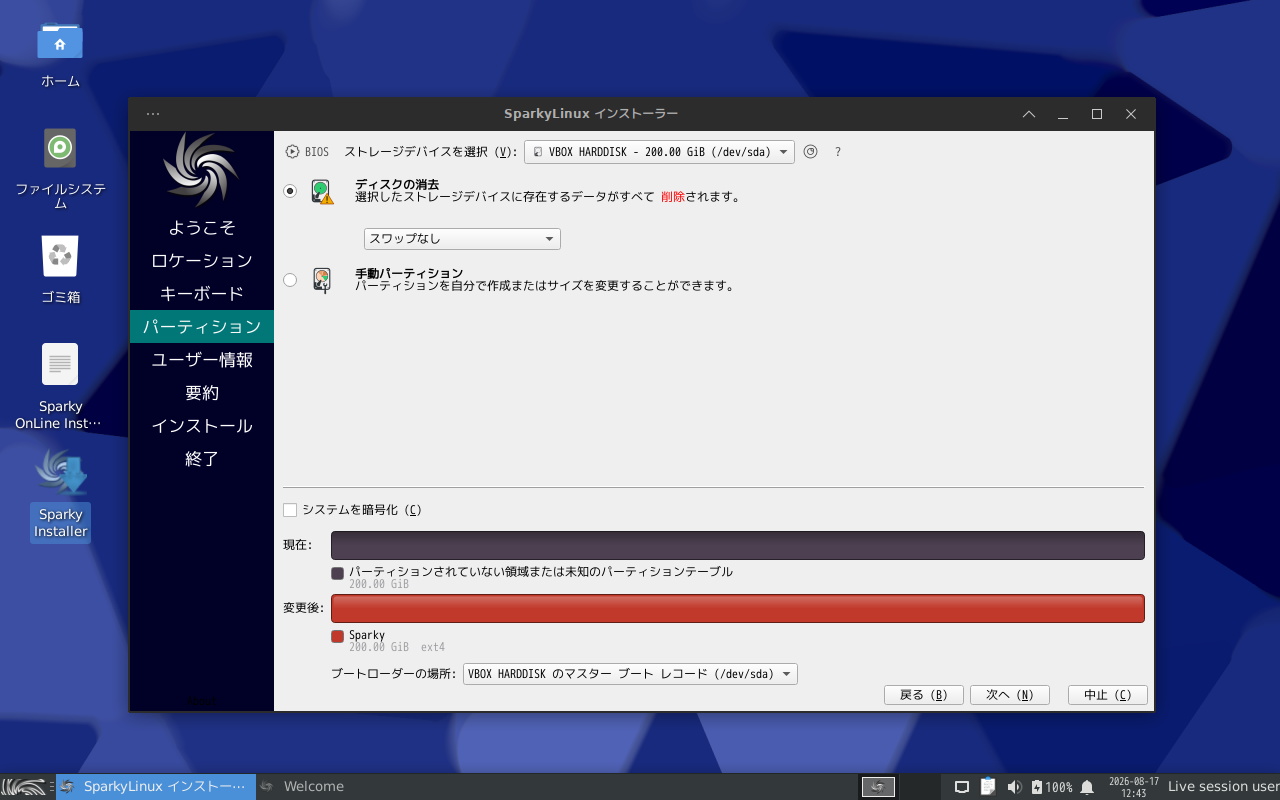
Task: Enable the システムを暗号化 checkbox
Action: point(290,510)
